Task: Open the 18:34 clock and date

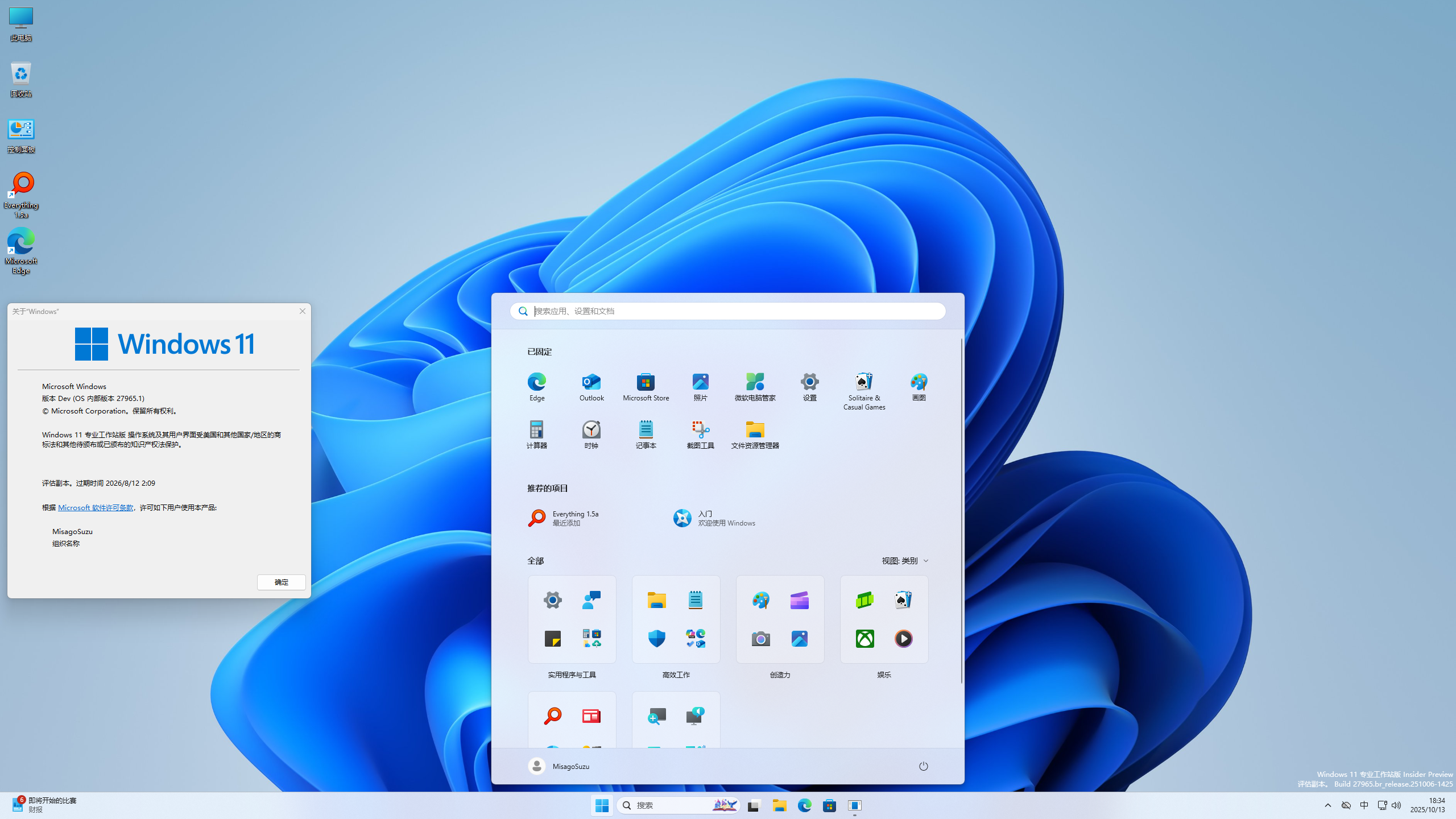Action: (1428, 805)
